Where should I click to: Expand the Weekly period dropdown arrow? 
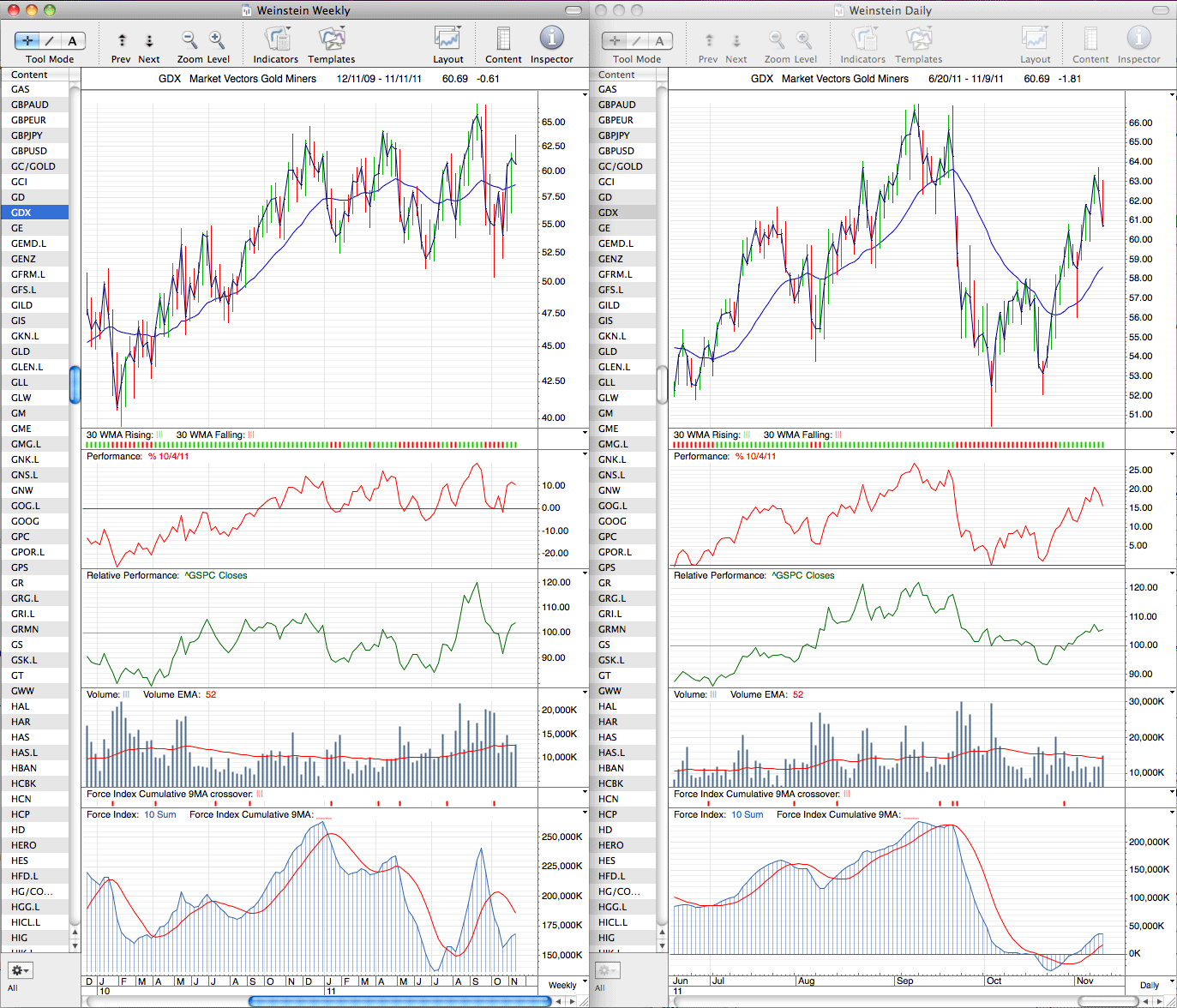click(x=585, y=982)
